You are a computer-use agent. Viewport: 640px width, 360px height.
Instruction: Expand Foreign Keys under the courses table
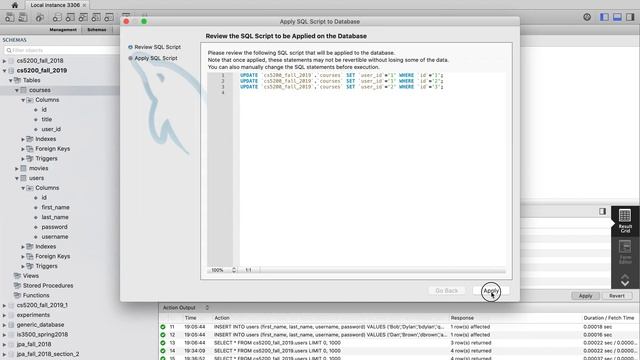pos(23,149)
